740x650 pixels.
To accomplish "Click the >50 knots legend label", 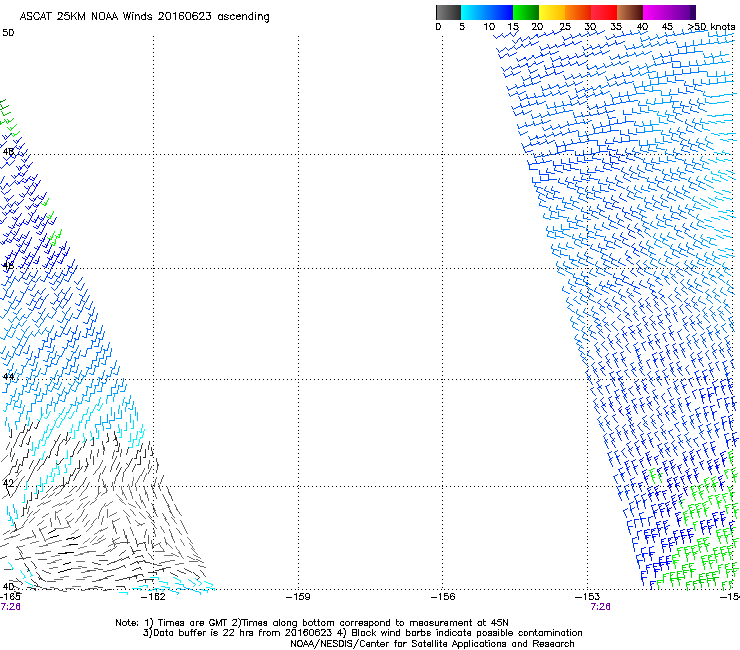I will coord(712,26).
